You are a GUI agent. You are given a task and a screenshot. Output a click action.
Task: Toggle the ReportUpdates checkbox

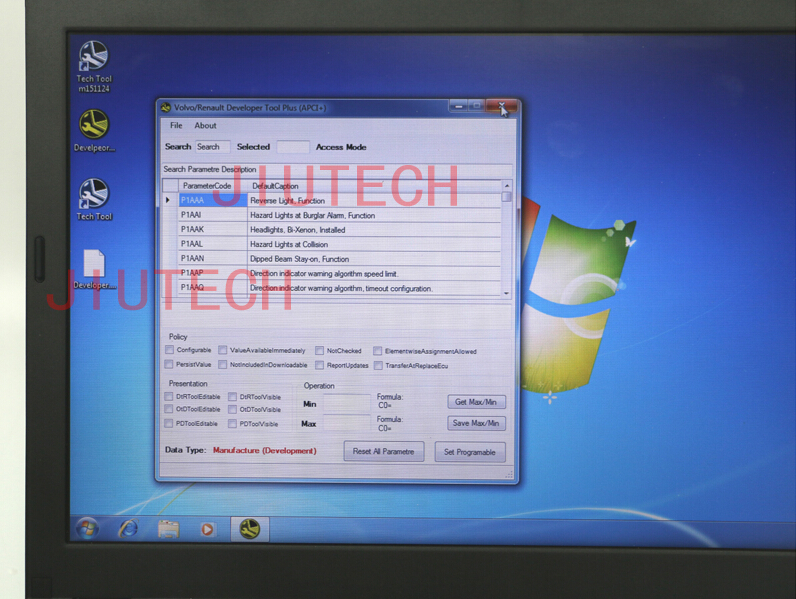(x=320, y=365)
